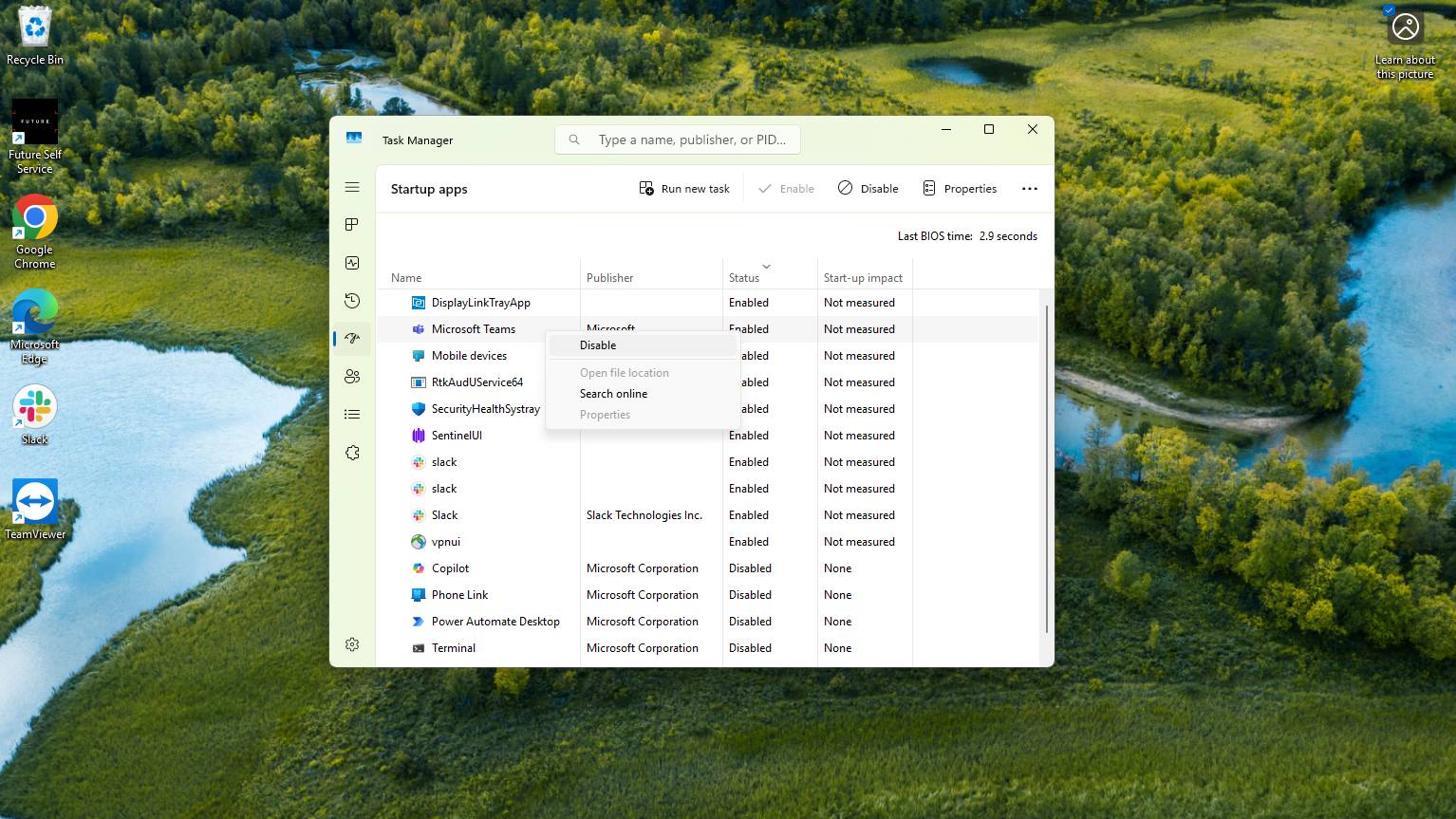
Task: Open the Users page
Action: point(352,376)
